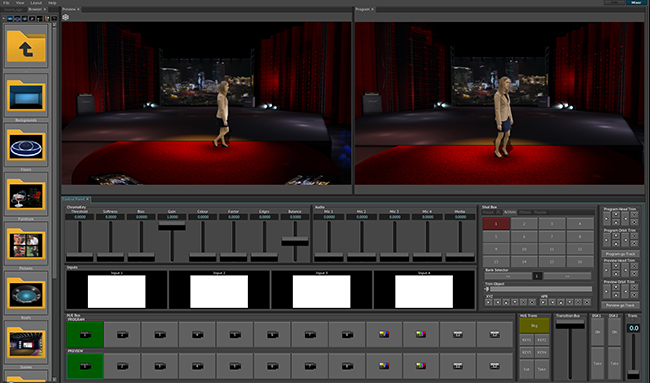Open the Roofs folder icon
This screenshot has width=650, height=383.
click(x=26, y=293)
